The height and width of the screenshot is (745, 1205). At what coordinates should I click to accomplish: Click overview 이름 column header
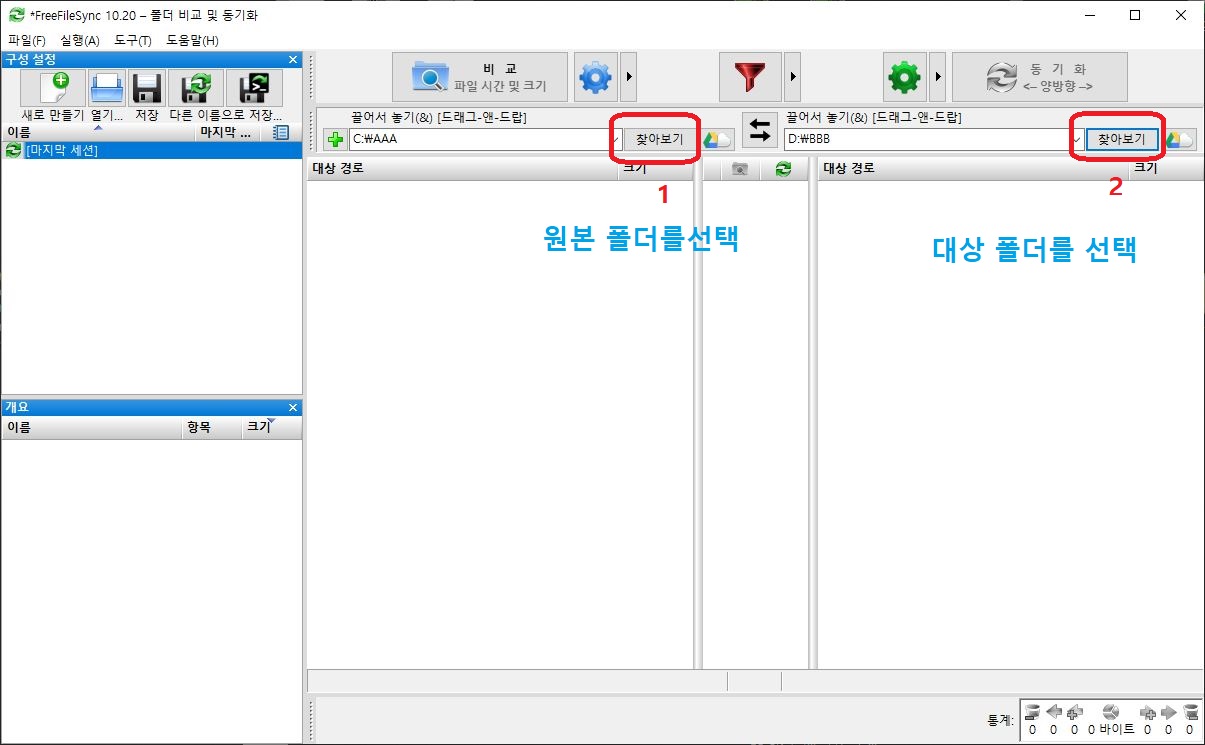click(92, 427)
